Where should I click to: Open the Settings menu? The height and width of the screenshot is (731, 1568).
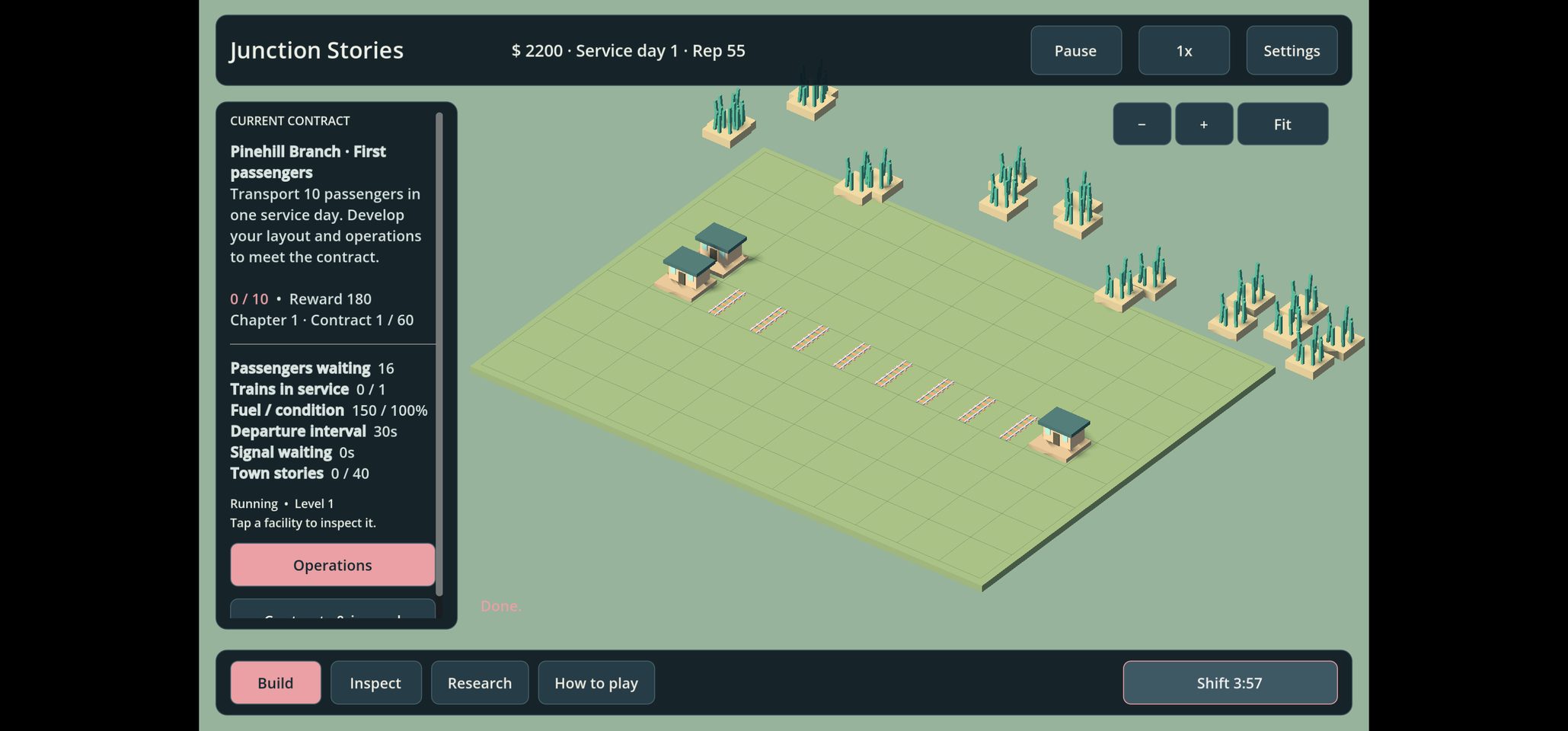point(1292,50)
